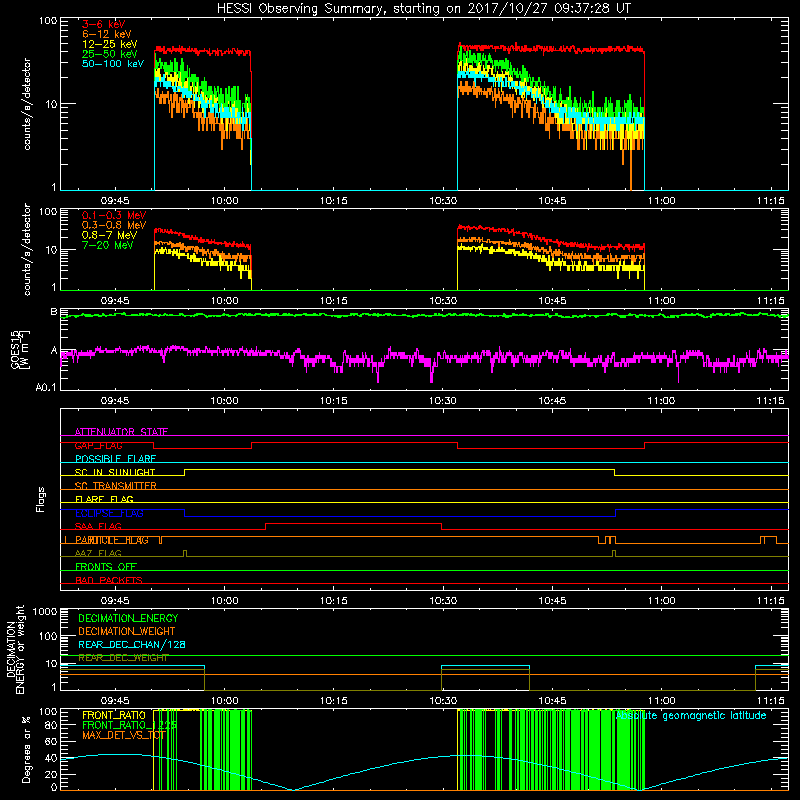
Task: Click the "Absolute geomagnetic latitude" label
Action: point(691,715)
